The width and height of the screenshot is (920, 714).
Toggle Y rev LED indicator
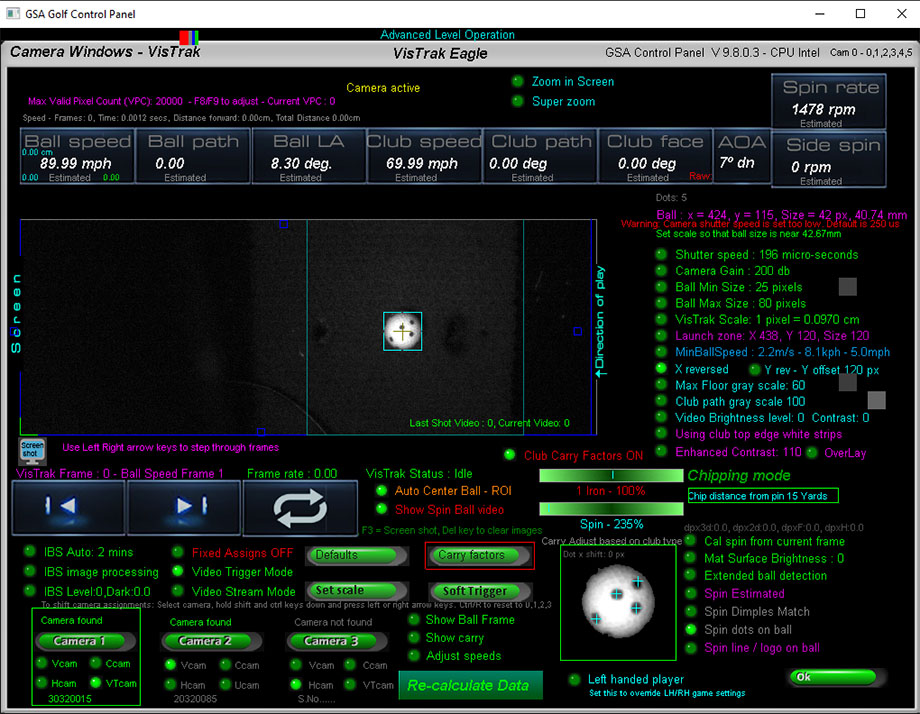click(x=755, y=370)
